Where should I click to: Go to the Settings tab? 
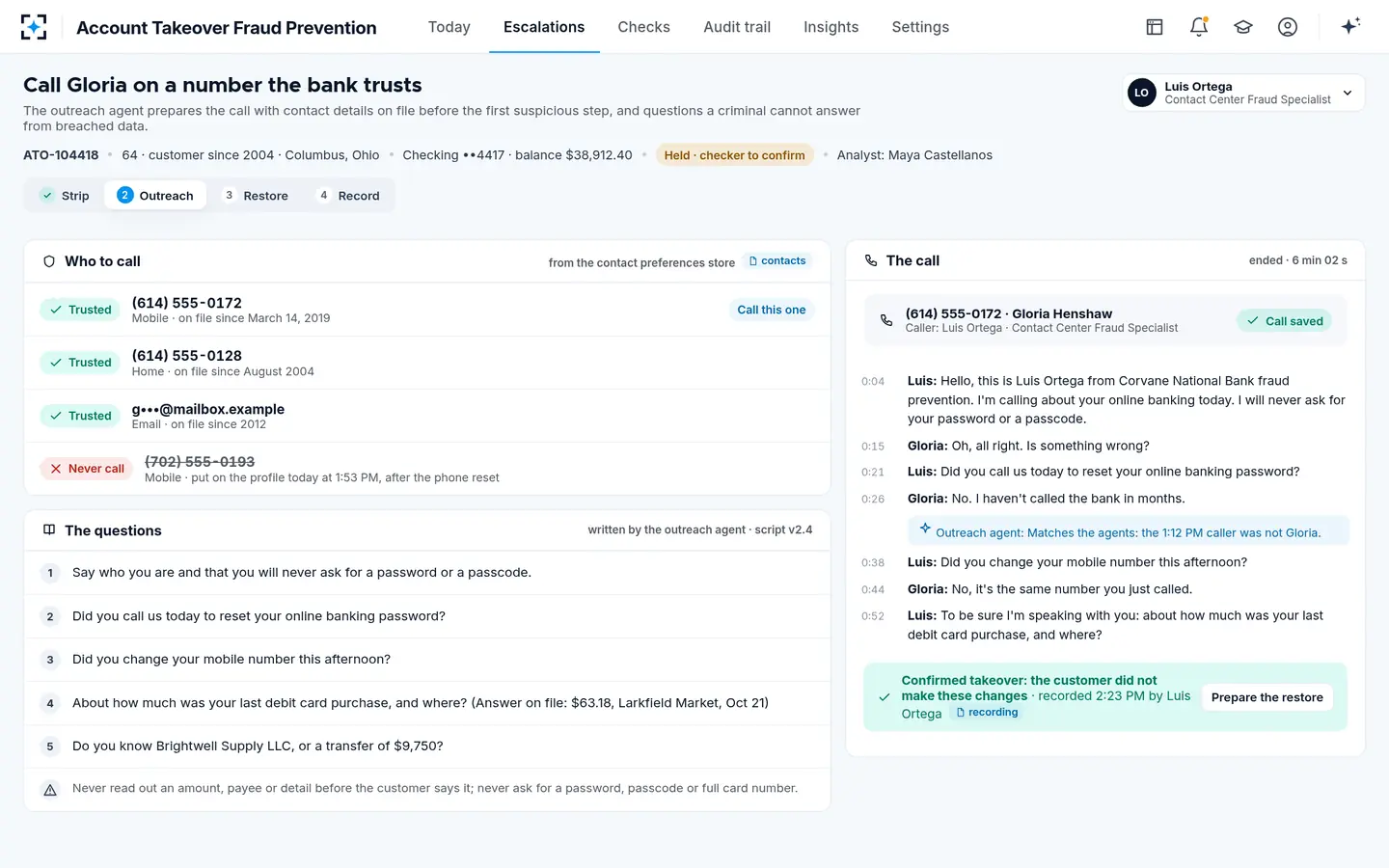click(920, 27)
